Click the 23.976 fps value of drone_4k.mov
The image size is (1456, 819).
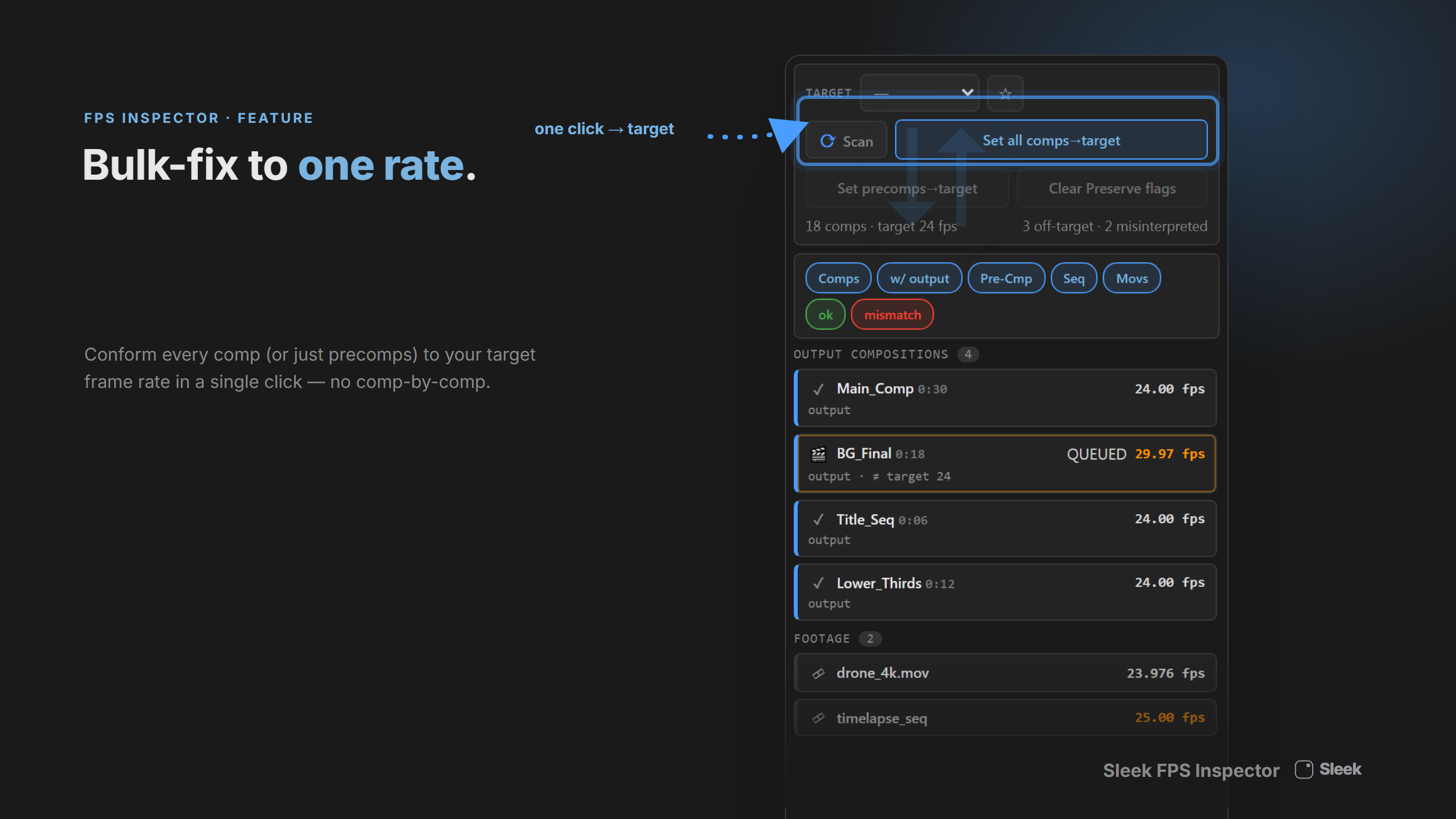(x=1165, y=673)
